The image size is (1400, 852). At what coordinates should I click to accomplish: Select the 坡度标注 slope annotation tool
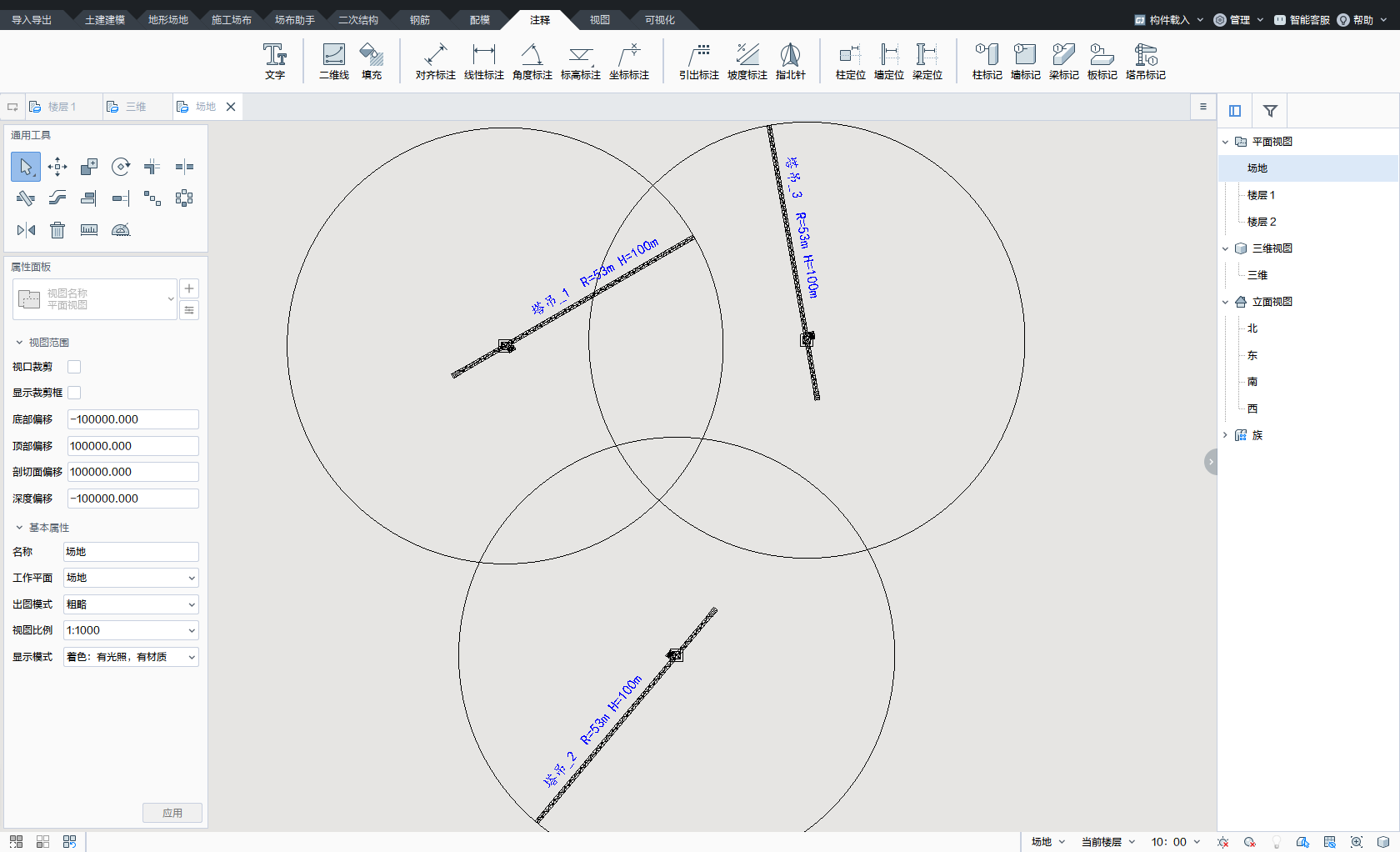coord(747,61)
